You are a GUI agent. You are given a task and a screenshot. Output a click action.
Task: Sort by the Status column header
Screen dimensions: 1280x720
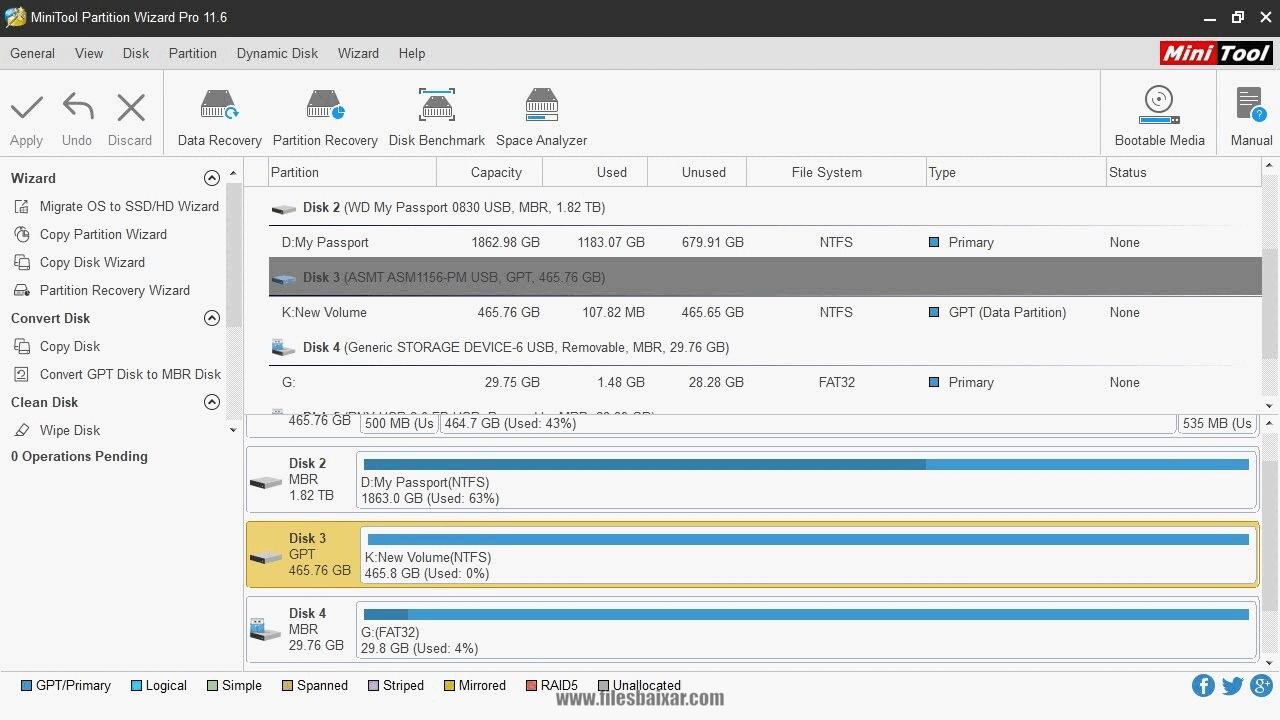[x=1184, y=172]
